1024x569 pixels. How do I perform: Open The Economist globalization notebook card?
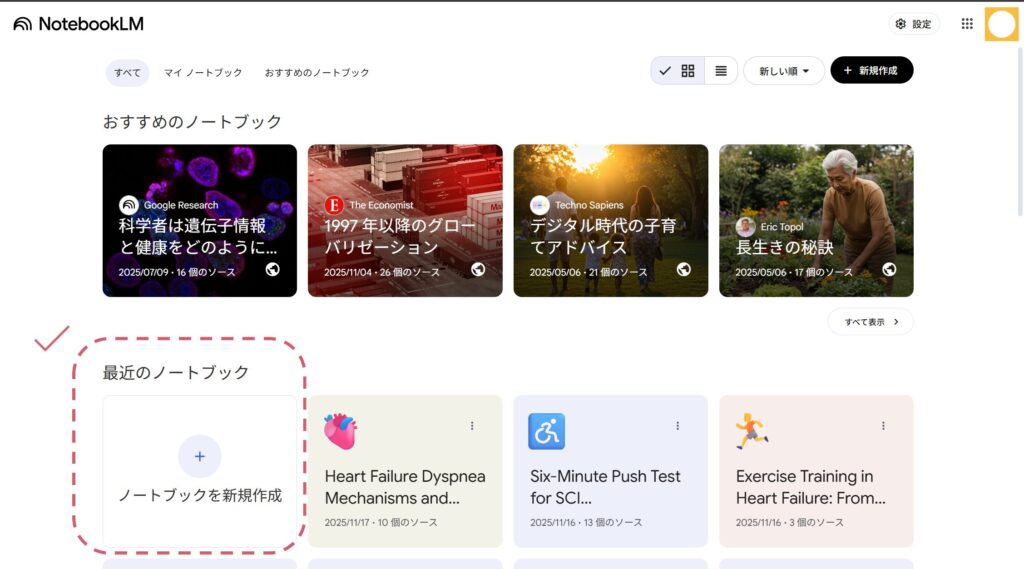click(x=405, y=221)
